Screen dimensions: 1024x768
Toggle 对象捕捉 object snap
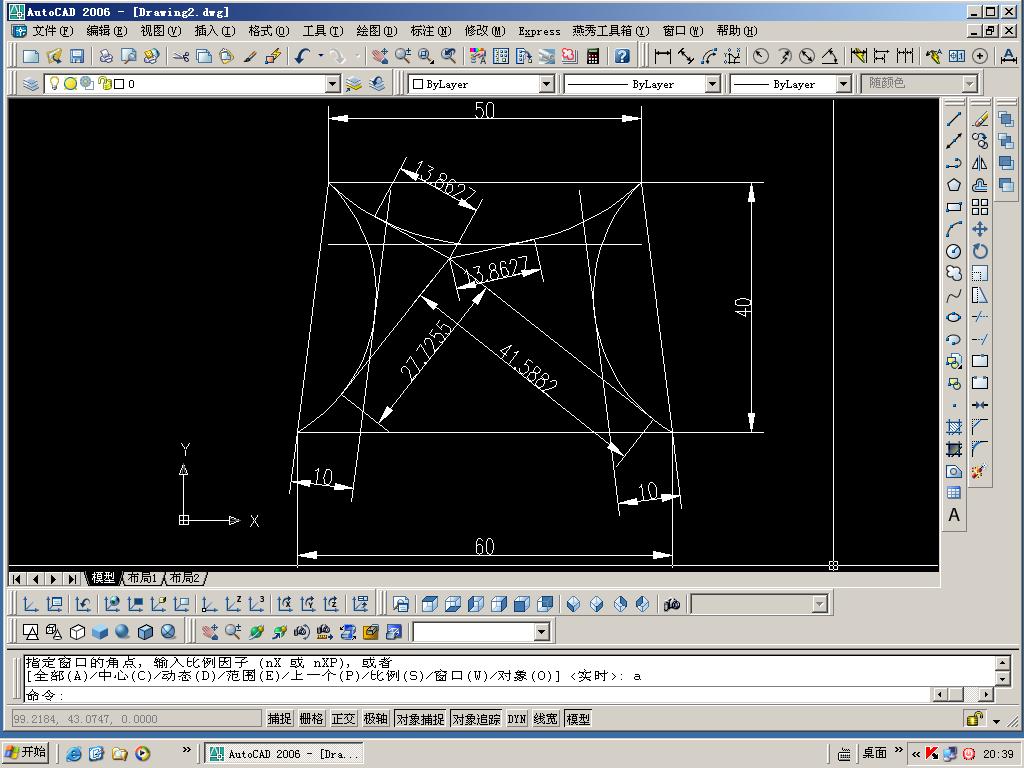click(420, 719)
